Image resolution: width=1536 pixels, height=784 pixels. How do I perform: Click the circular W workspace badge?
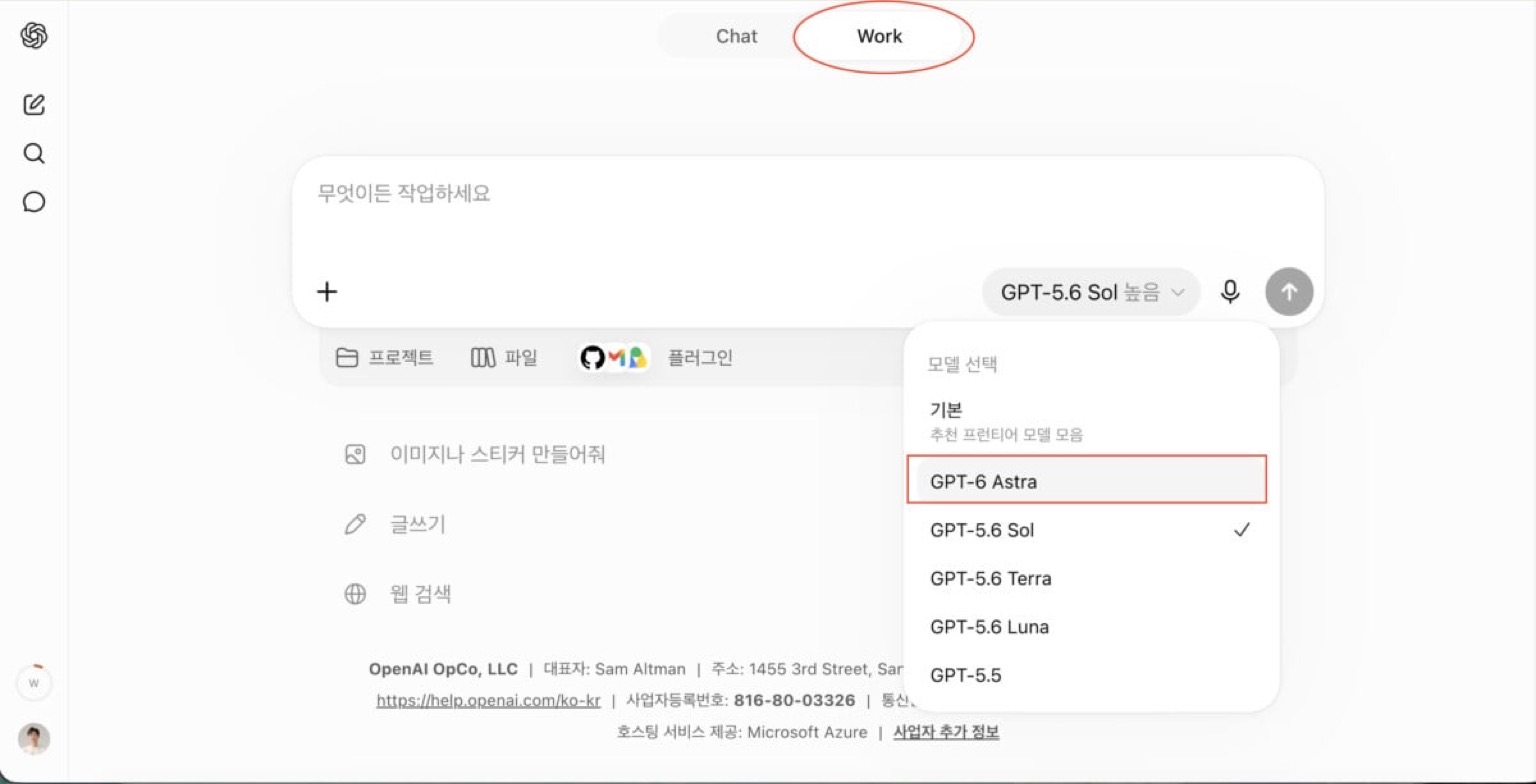click(34, 684)
